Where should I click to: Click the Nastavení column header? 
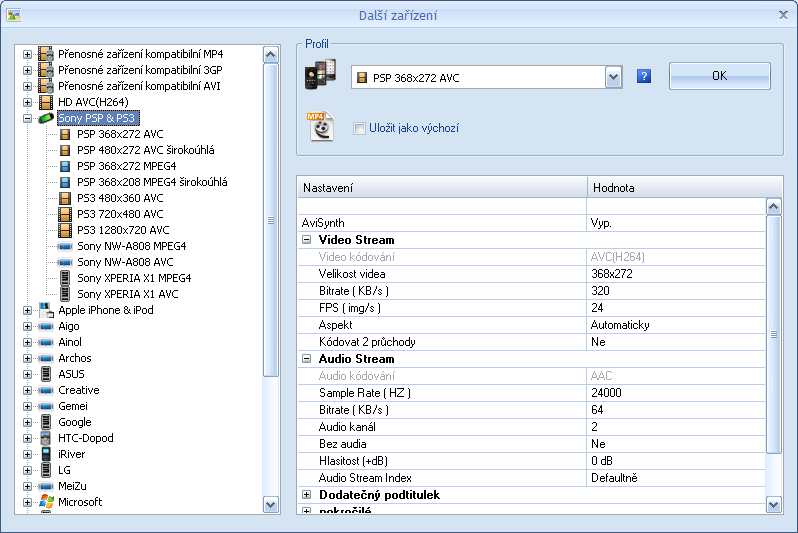tap(442, 188)
